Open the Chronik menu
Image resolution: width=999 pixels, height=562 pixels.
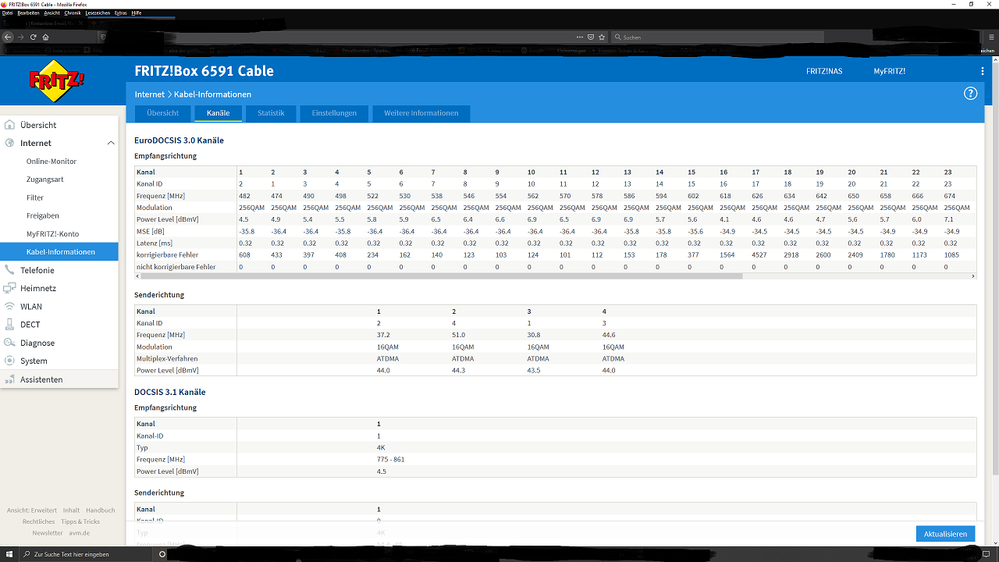[73, 13]
